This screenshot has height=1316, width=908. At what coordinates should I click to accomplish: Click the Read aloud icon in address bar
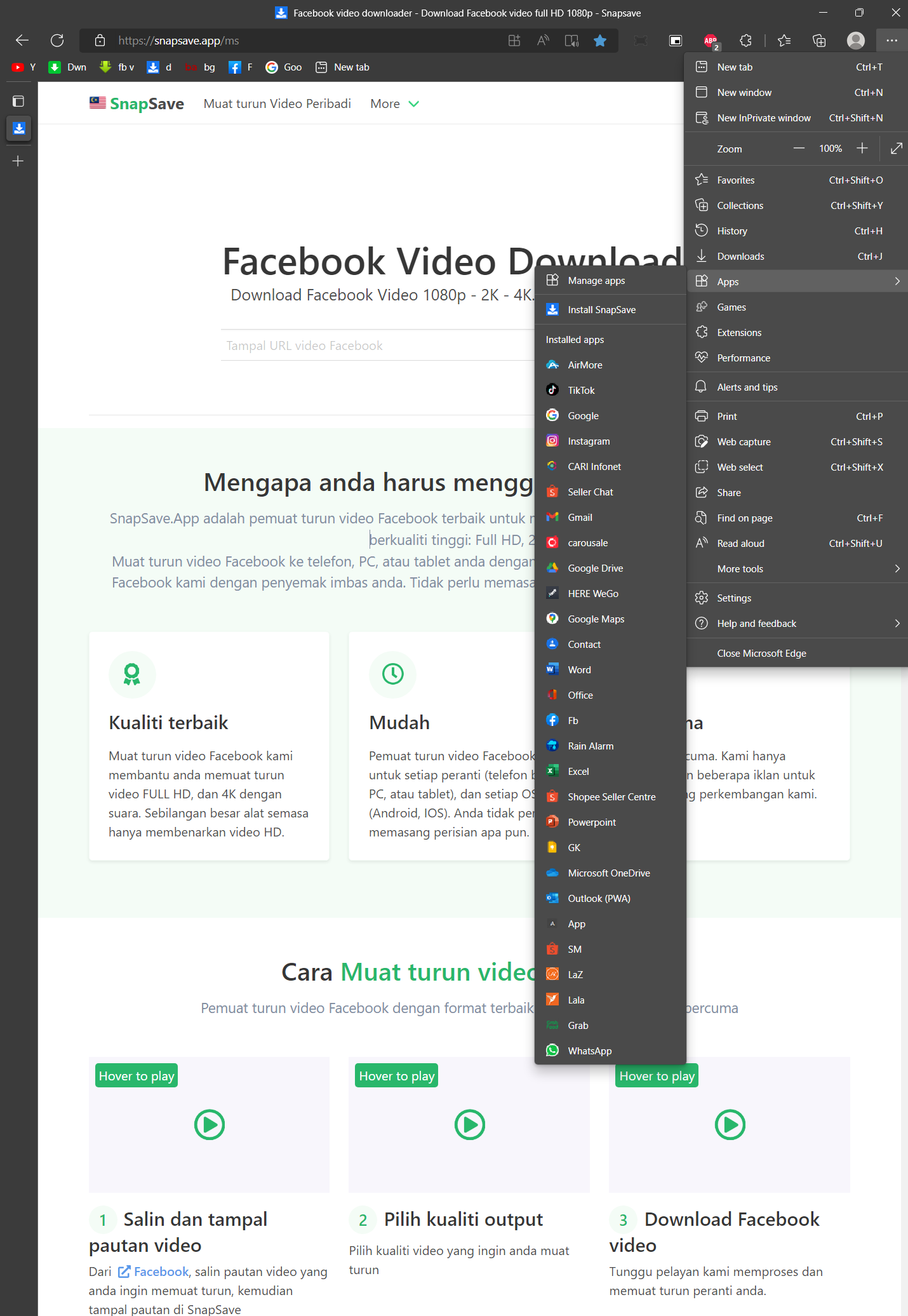(x=543, y=41)
